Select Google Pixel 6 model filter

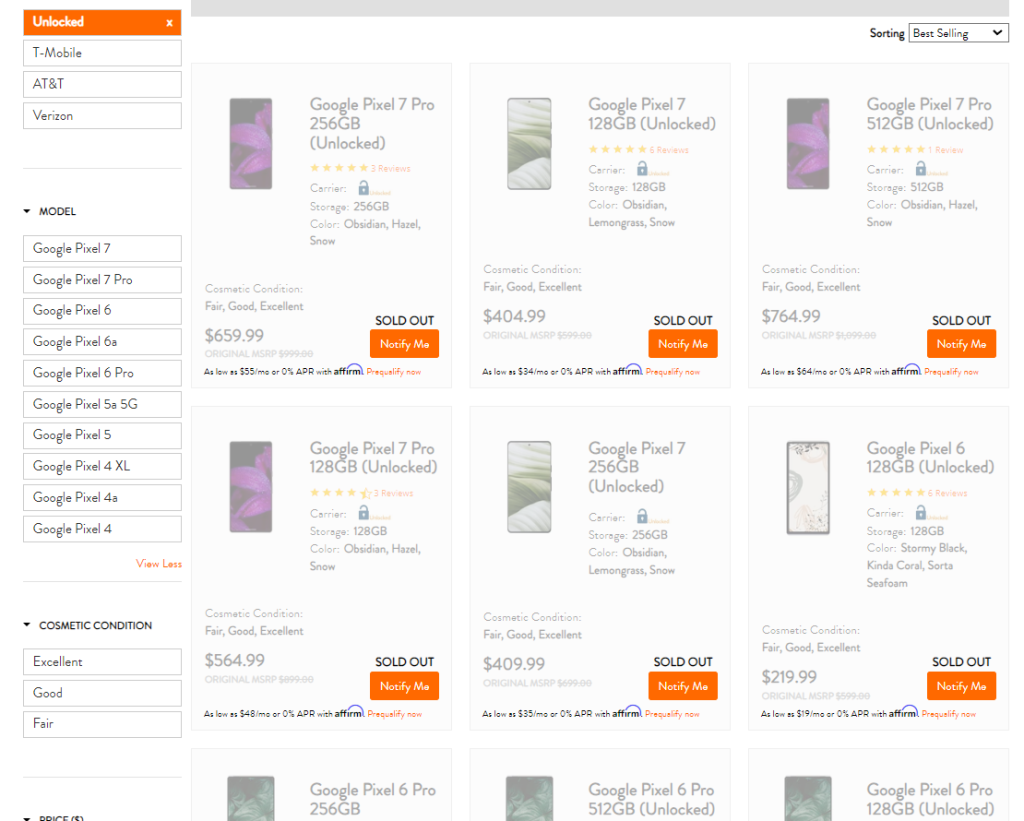(103, 311)
